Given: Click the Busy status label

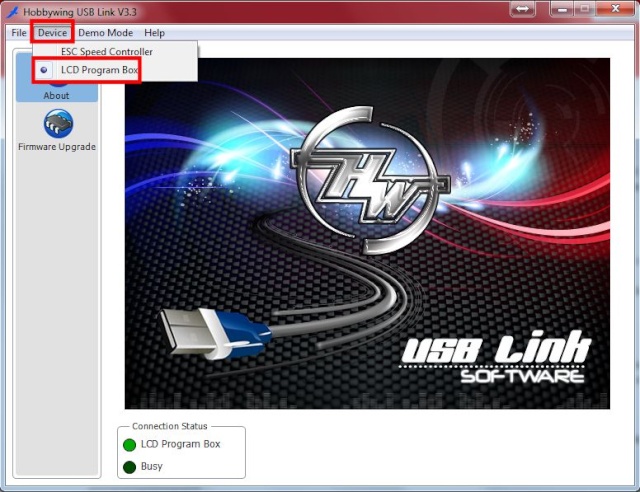Looking at the screenshot, I should coord(151,466).
